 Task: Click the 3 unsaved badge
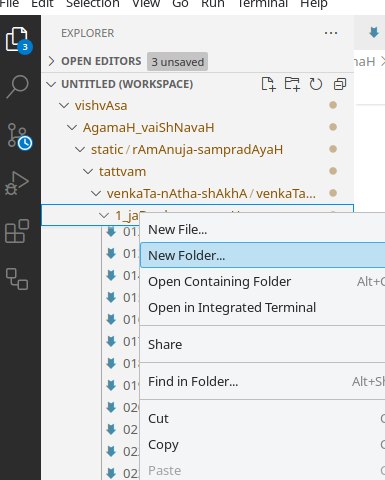pos(177,62)
